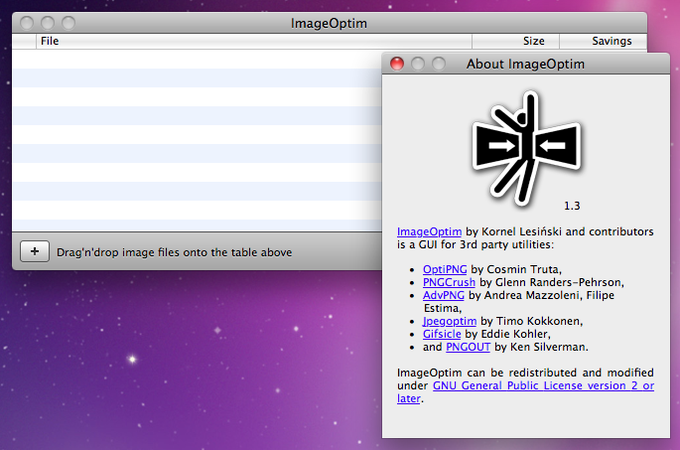The height and width of the screenshot is (450, 680).
Task: Click the About ImageOptim title bar
Action: (x=526, y=64)
